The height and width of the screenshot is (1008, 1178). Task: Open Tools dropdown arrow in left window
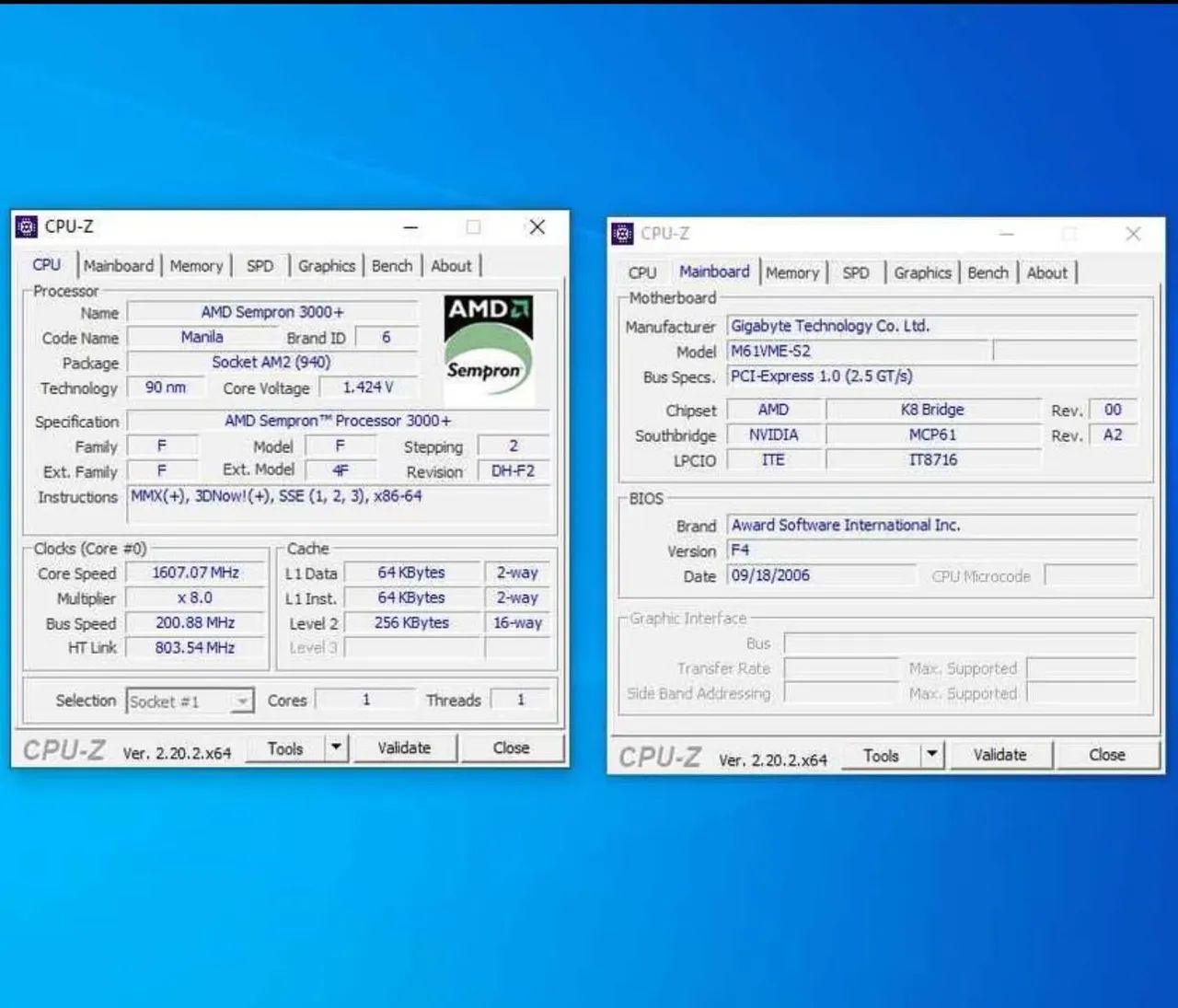[x=336, y=747]
